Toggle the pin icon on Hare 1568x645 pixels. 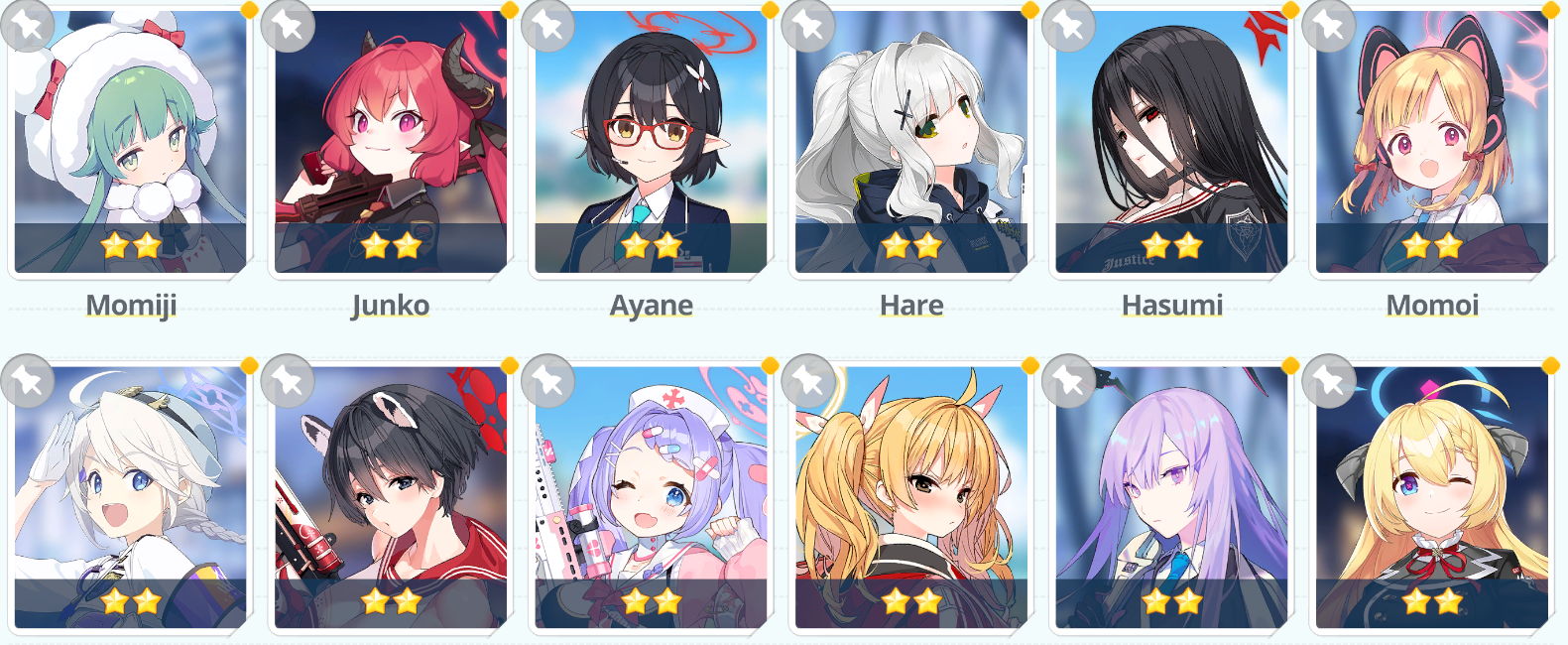tap(808, 26)
